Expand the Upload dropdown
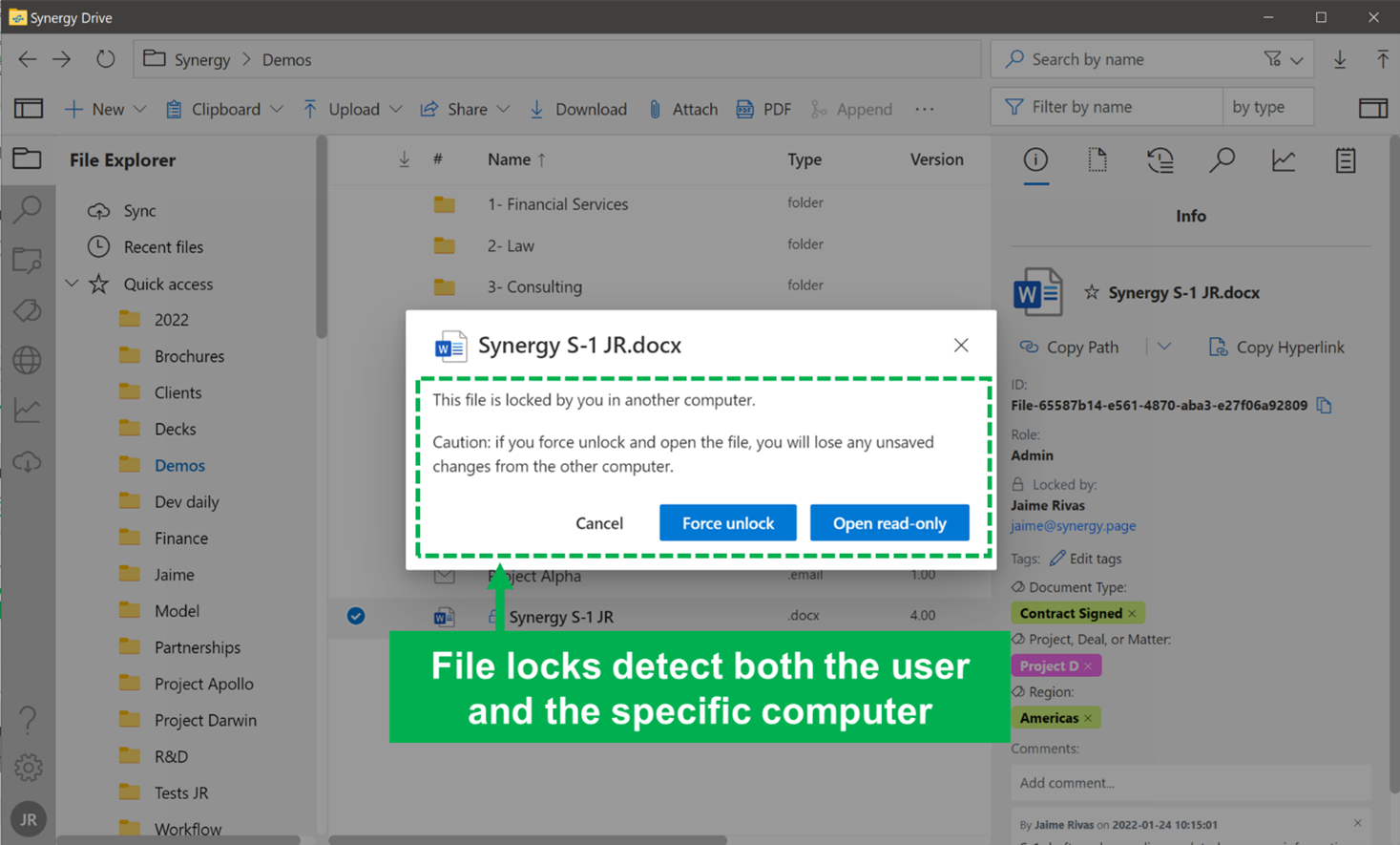The image size is (1400, 845). tap(395, 109)
